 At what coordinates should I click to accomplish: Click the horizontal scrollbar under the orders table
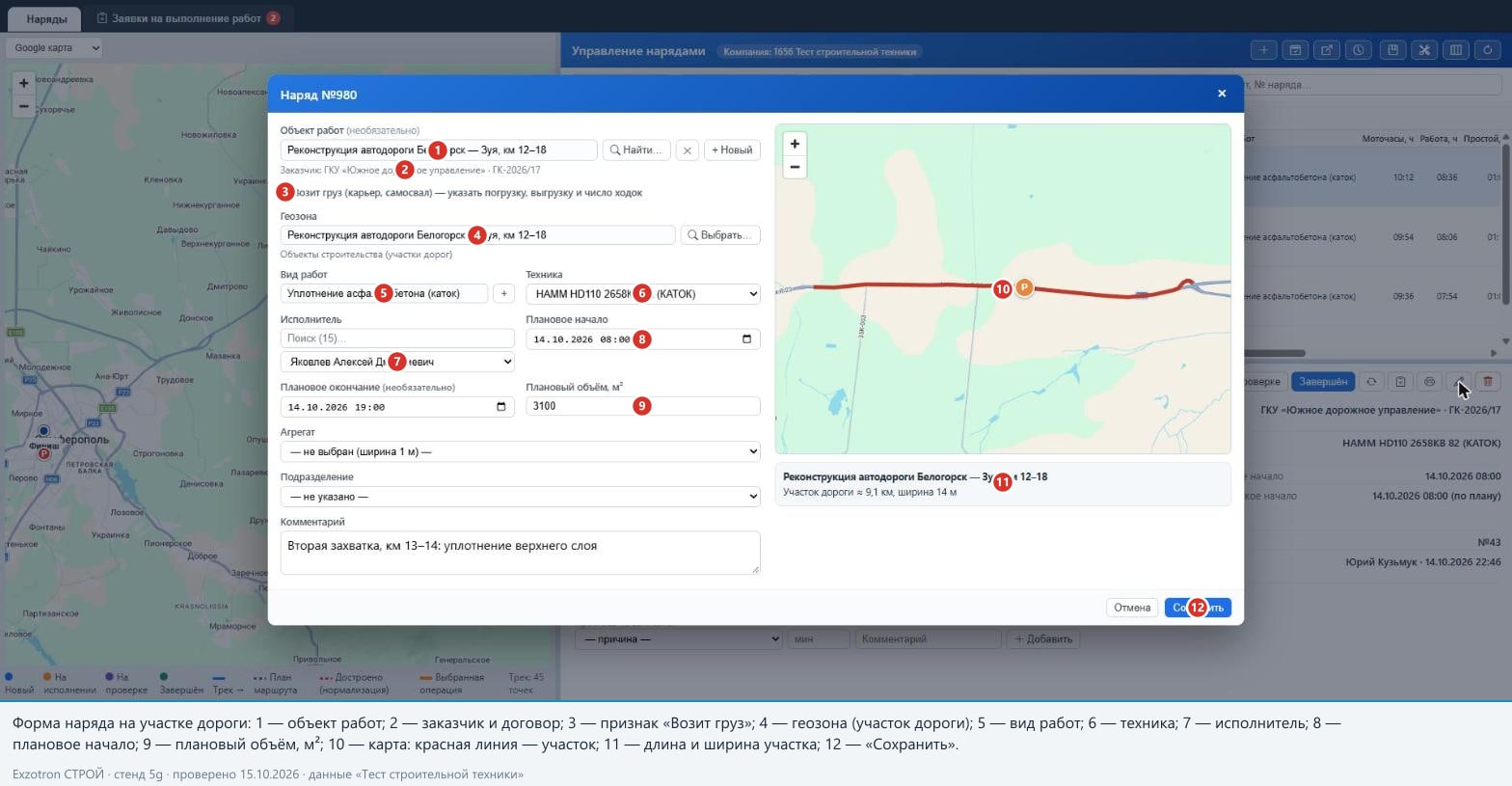point(1273,353)
